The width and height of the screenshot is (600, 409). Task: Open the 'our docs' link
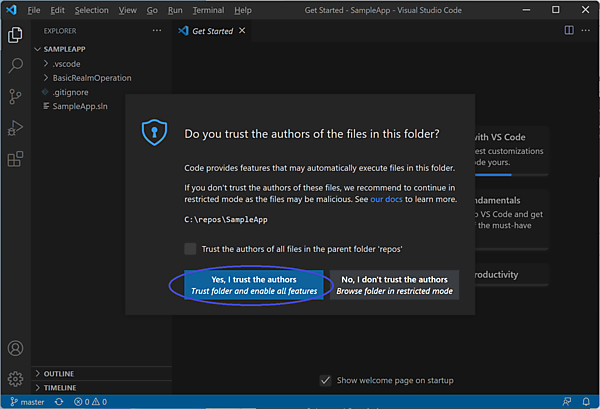point(385,199)
